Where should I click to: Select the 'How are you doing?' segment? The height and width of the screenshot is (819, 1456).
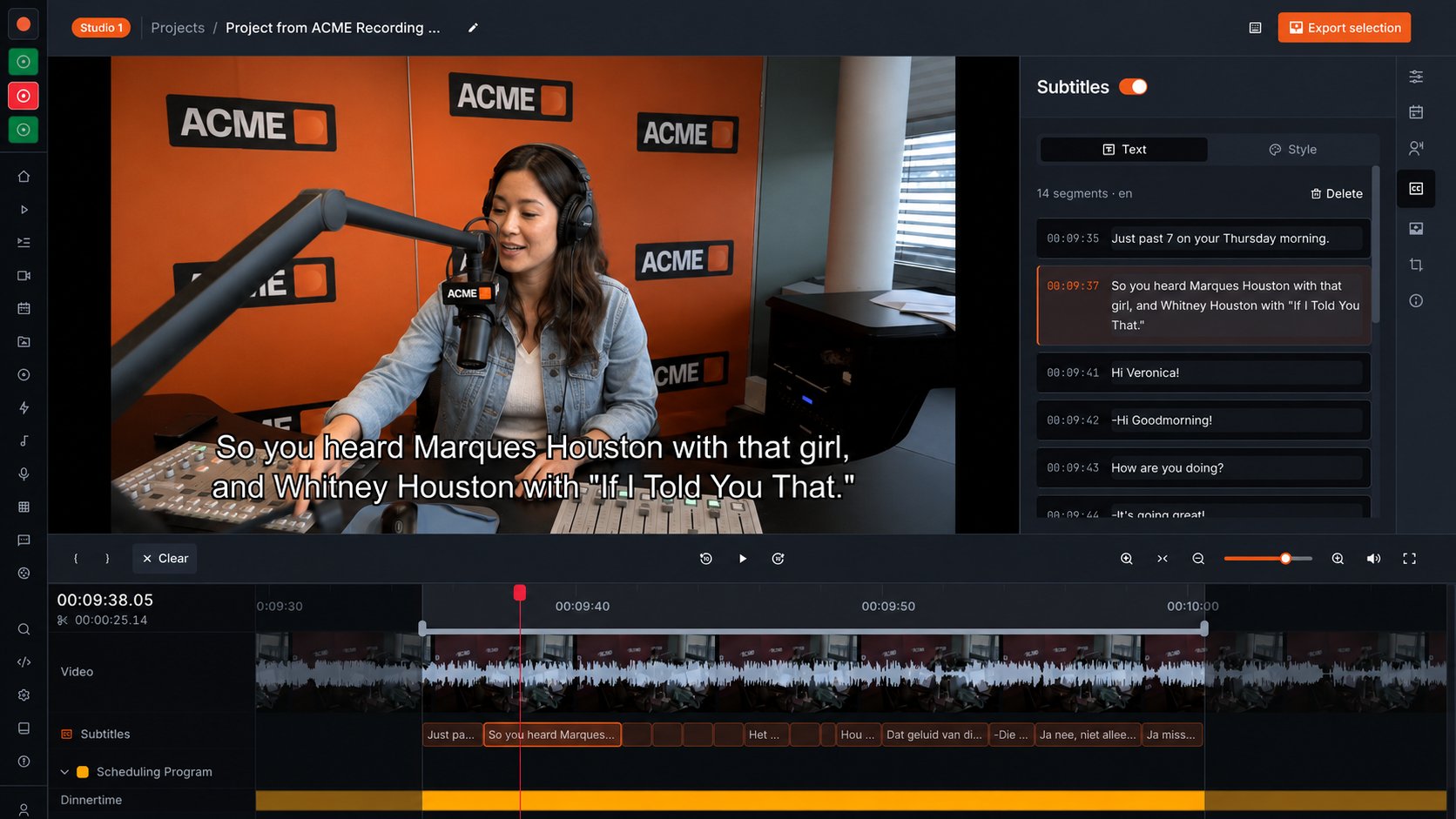[1203, 468]
